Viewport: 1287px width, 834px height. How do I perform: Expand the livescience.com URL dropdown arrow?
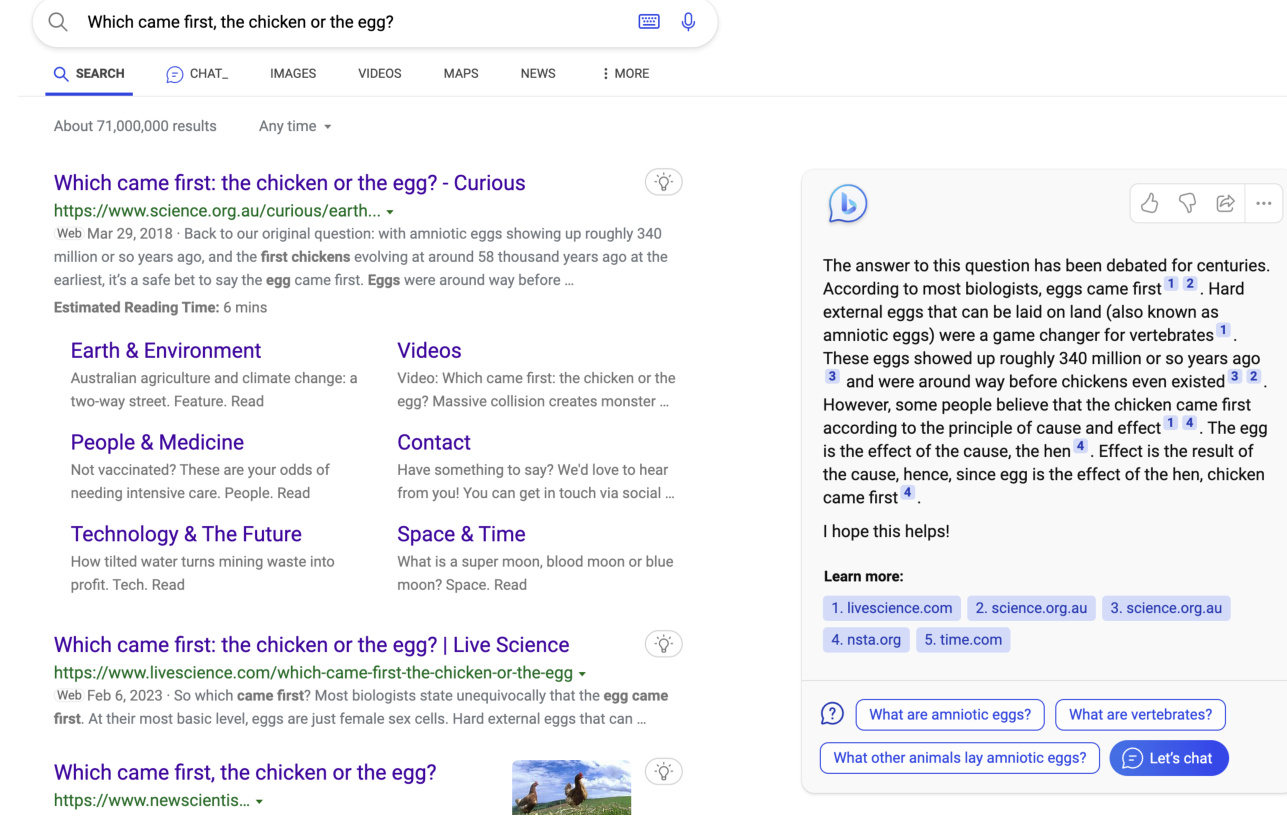pos(582,674)
